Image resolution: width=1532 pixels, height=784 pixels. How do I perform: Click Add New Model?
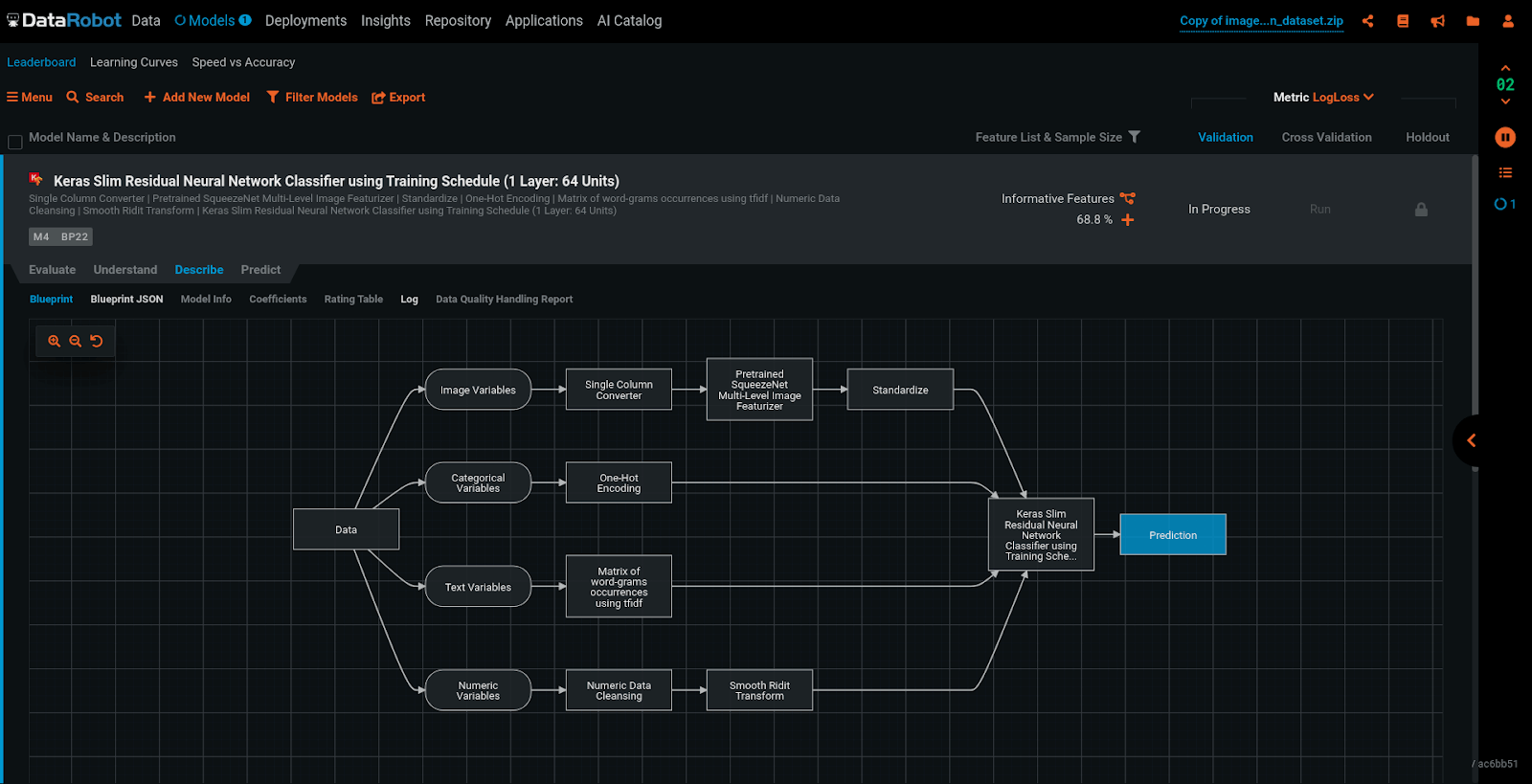(197, 97)
